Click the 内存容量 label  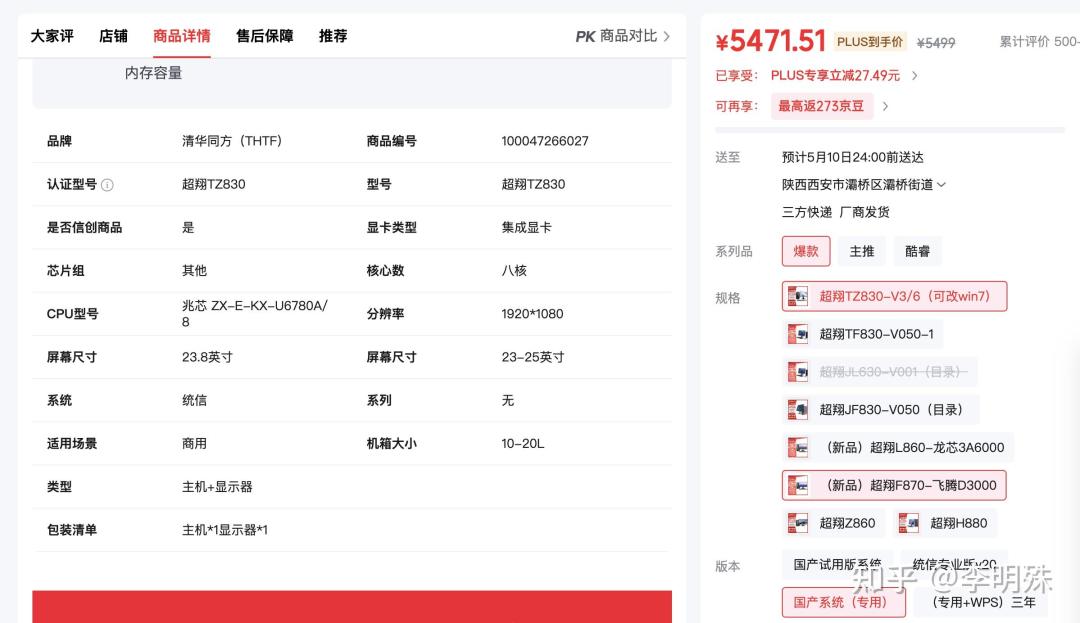click(154, 73)
